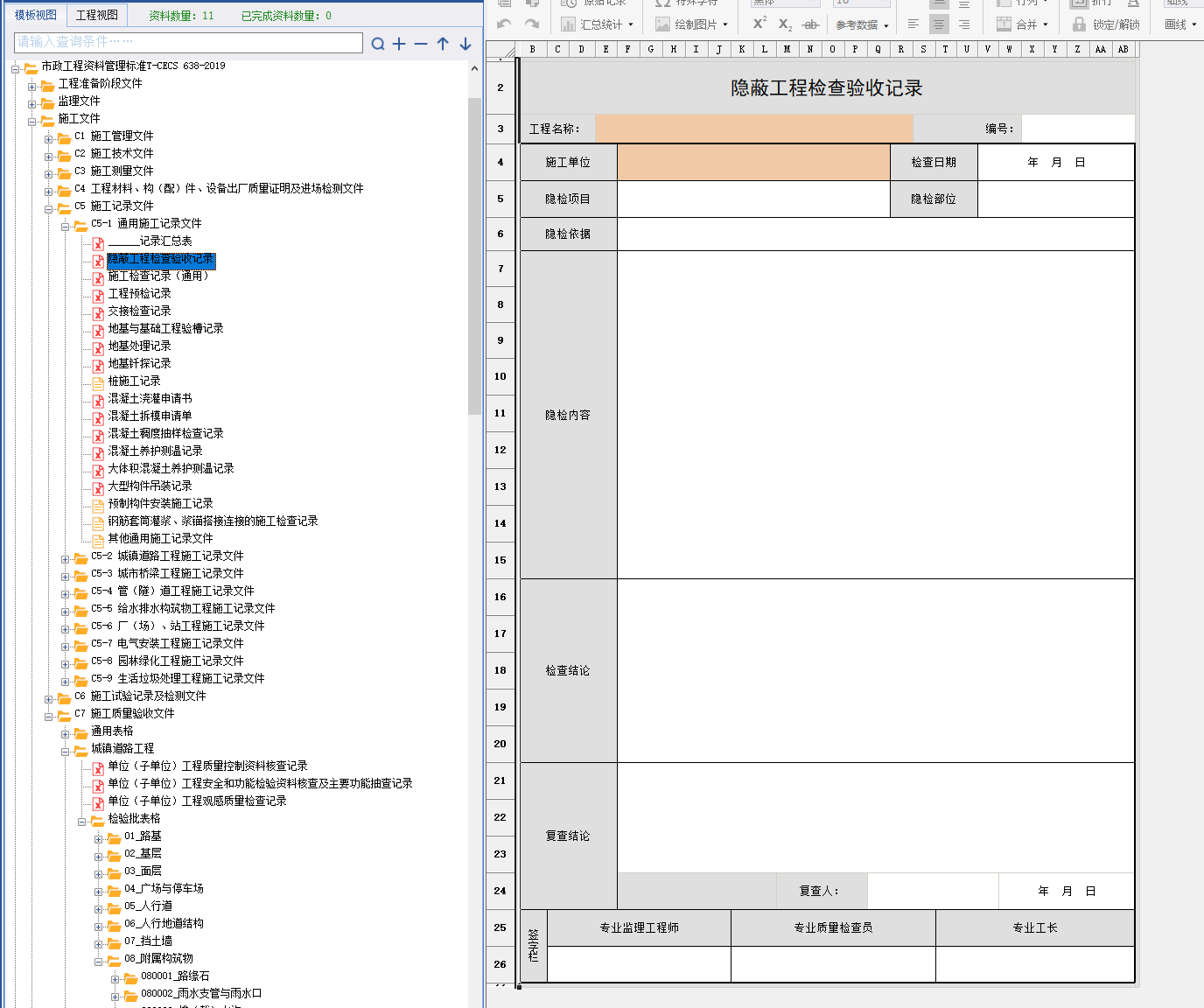Click the orange 施工单位 input cell
Screen dimensions: 1204x1008
753,163
